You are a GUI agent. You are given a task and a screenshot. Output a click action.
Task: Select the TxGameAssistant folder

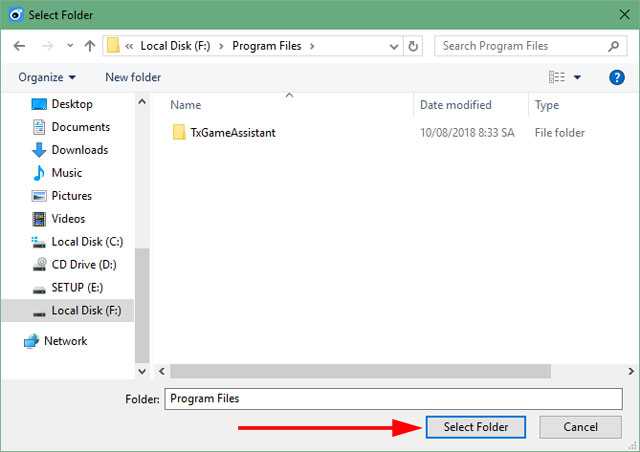[x=233, y=133]
